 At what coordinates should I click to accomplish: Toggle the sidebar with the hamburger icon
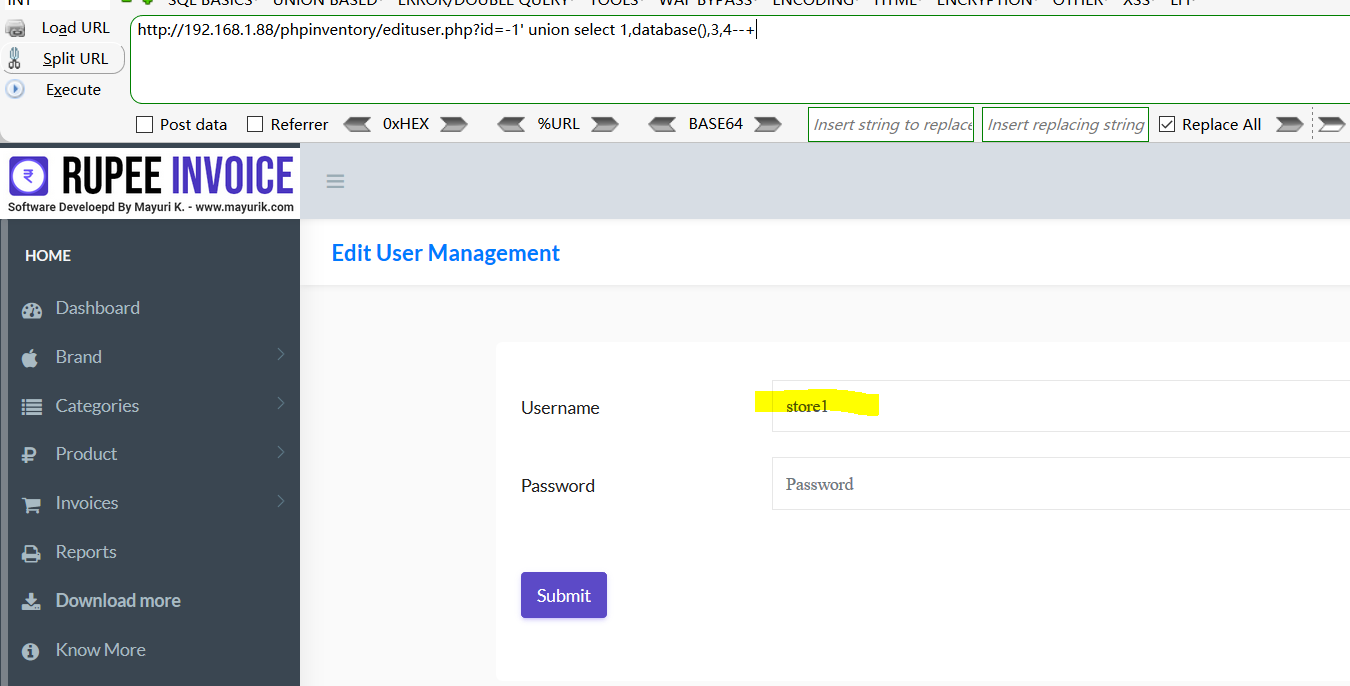coord(335,181)
